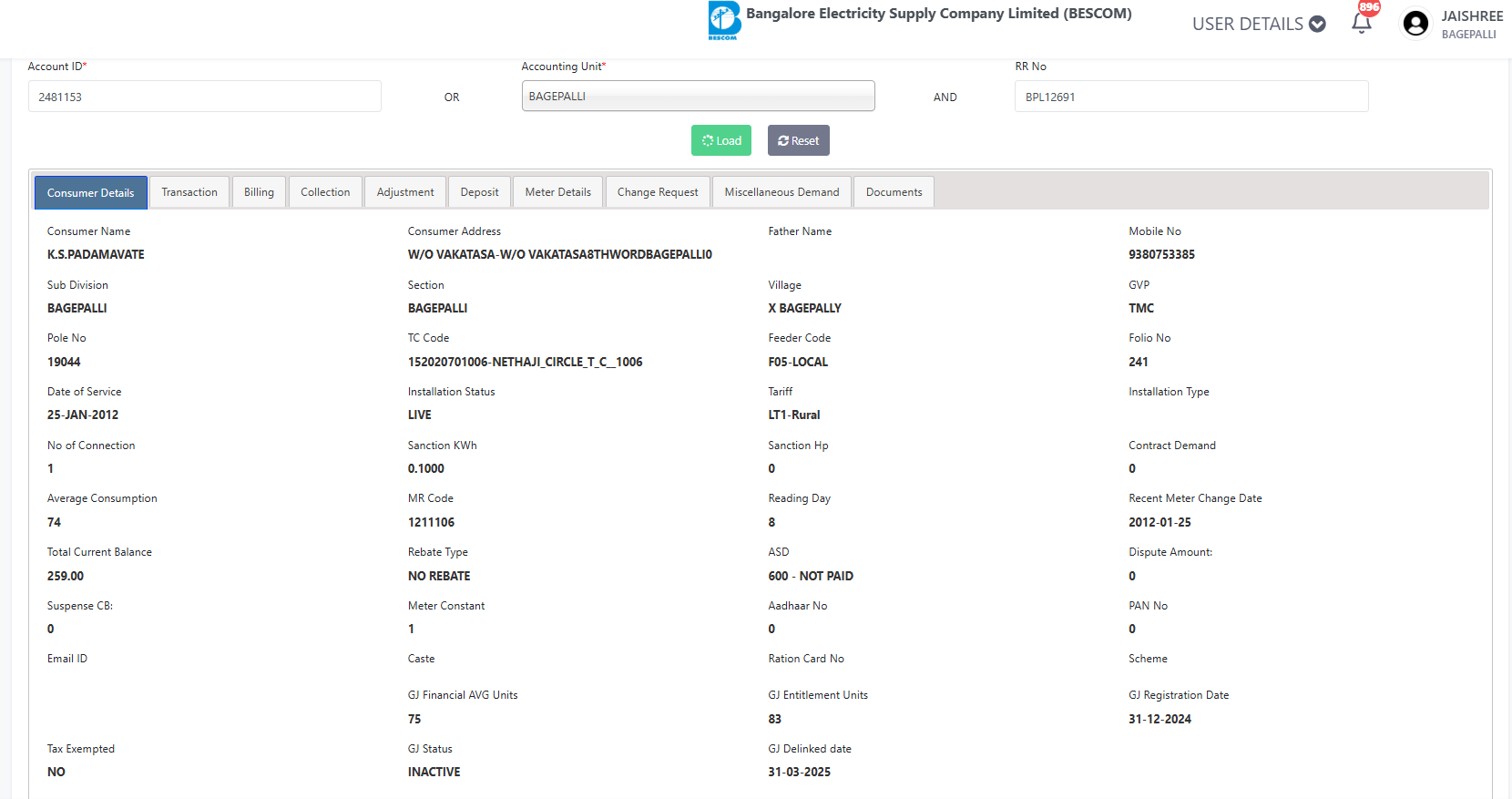Click GJ Status value INACTIVE
Image resolution: width=1512 pixels, height=799 pixels.
click(x=434, y=772)
